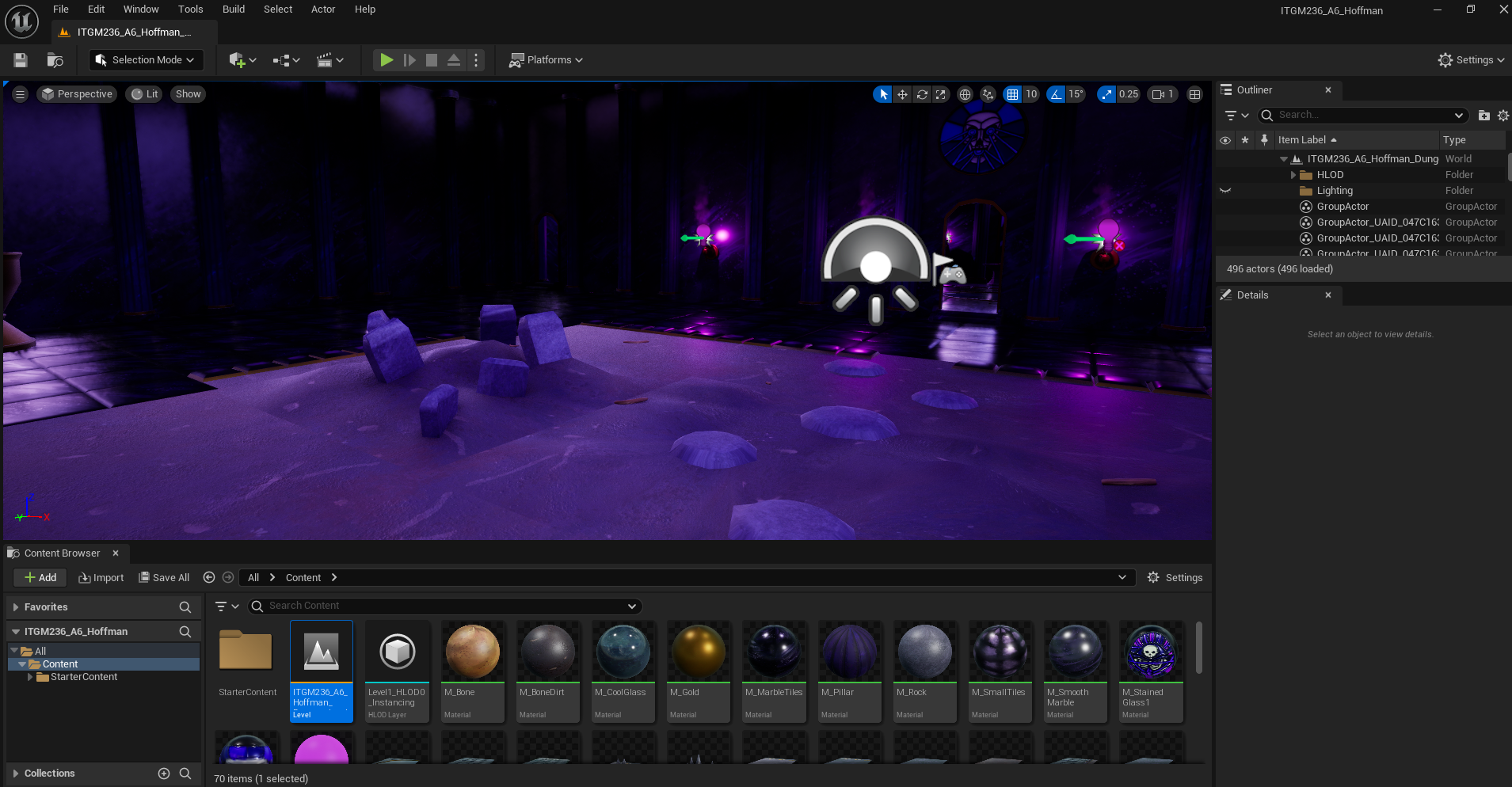
Task: Toggle grid snapping on or off
Action: pos(1012,94)
